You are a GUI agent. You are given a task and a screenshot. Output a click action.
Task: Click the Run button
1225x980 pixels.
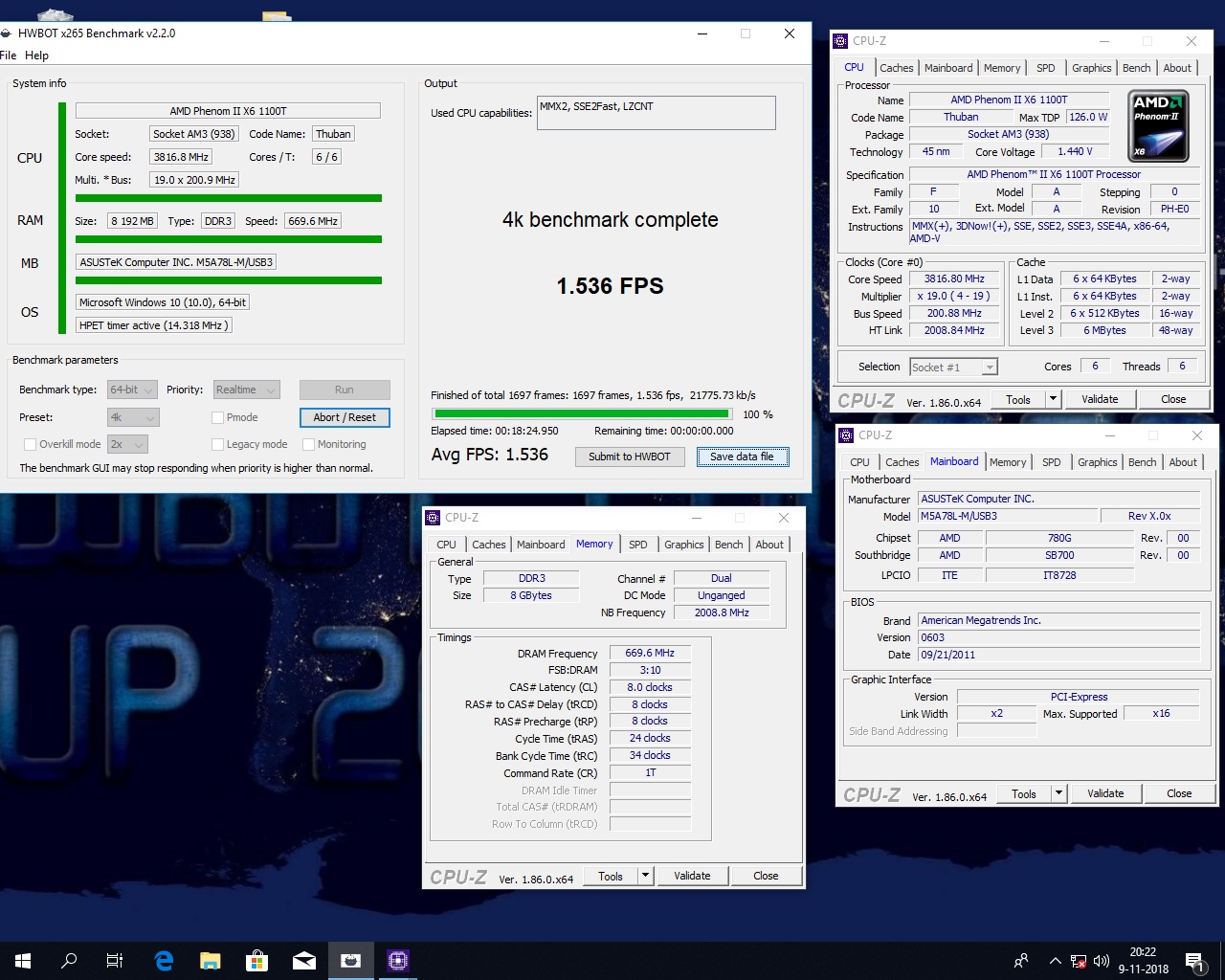[345, 390]
